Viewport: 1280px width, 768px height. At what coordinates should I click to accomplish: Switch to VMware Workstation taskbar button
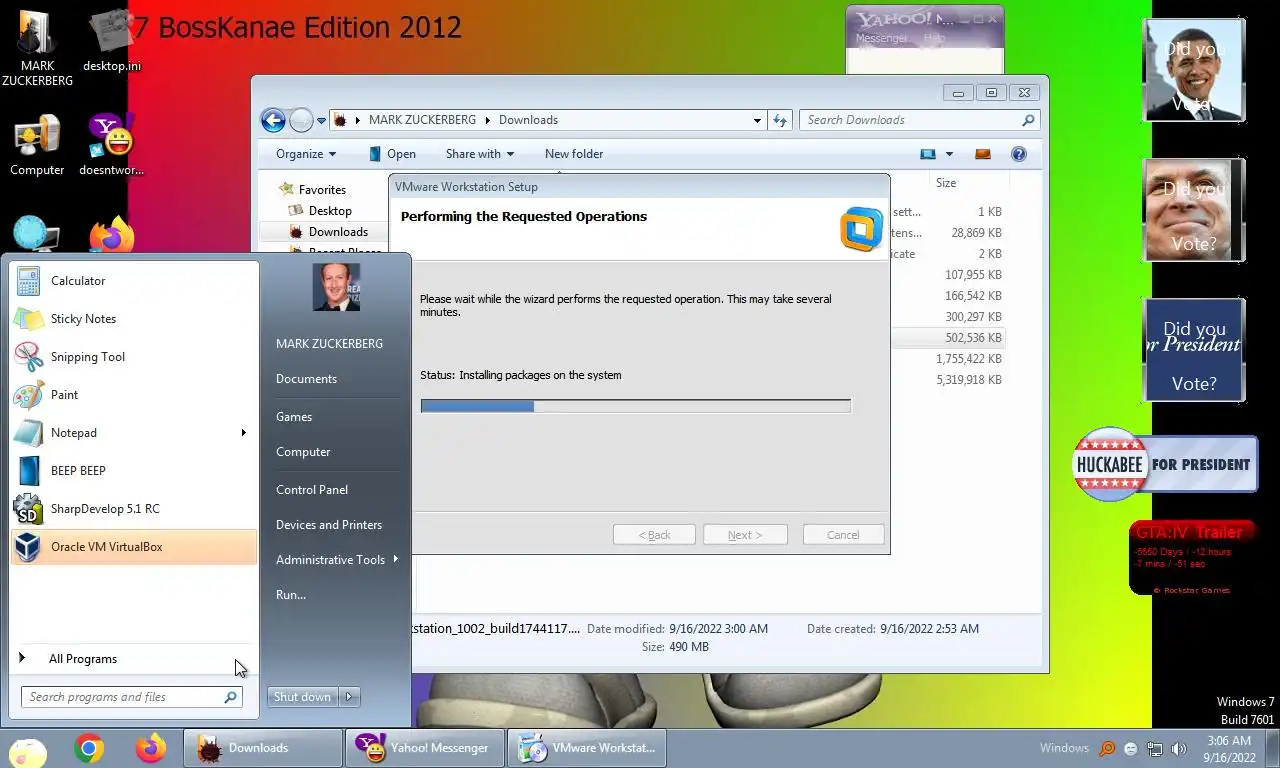(587, 748)
